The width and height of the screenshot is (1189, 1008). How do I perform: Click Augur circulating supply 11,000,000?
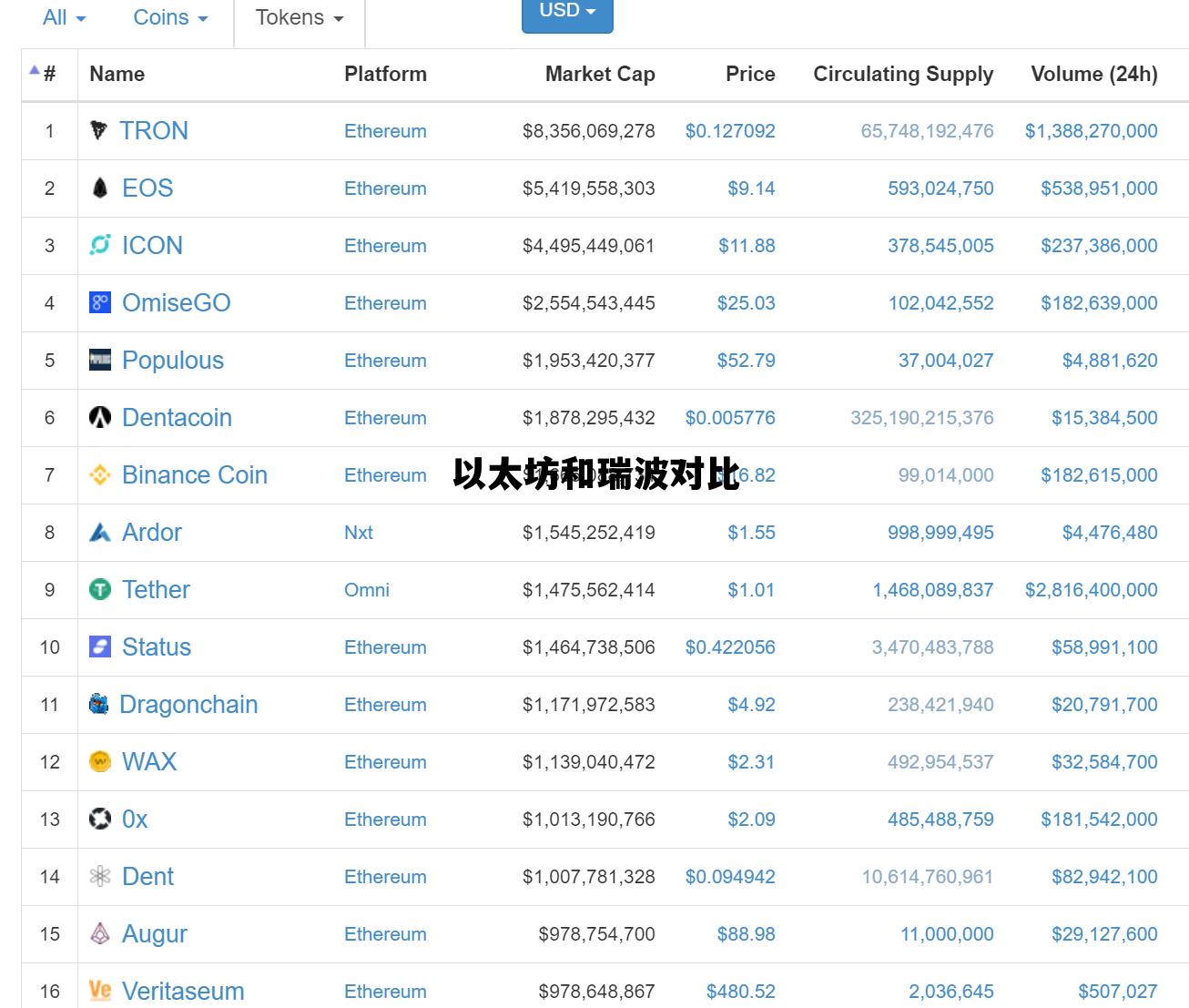coord(947,933)
